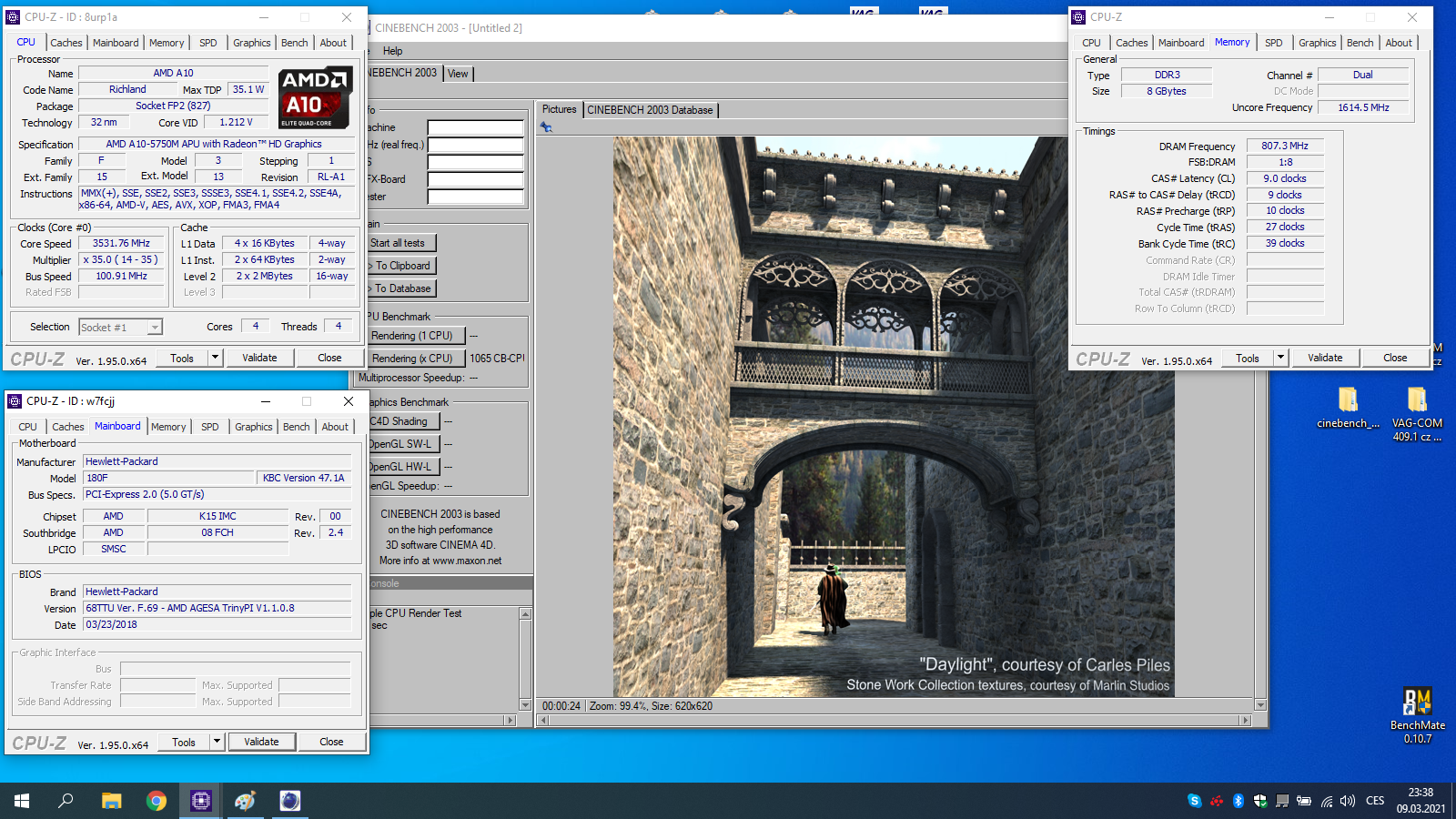Click the AMD A10 processor logo
1456x819 pixels.
coord(314,97)
